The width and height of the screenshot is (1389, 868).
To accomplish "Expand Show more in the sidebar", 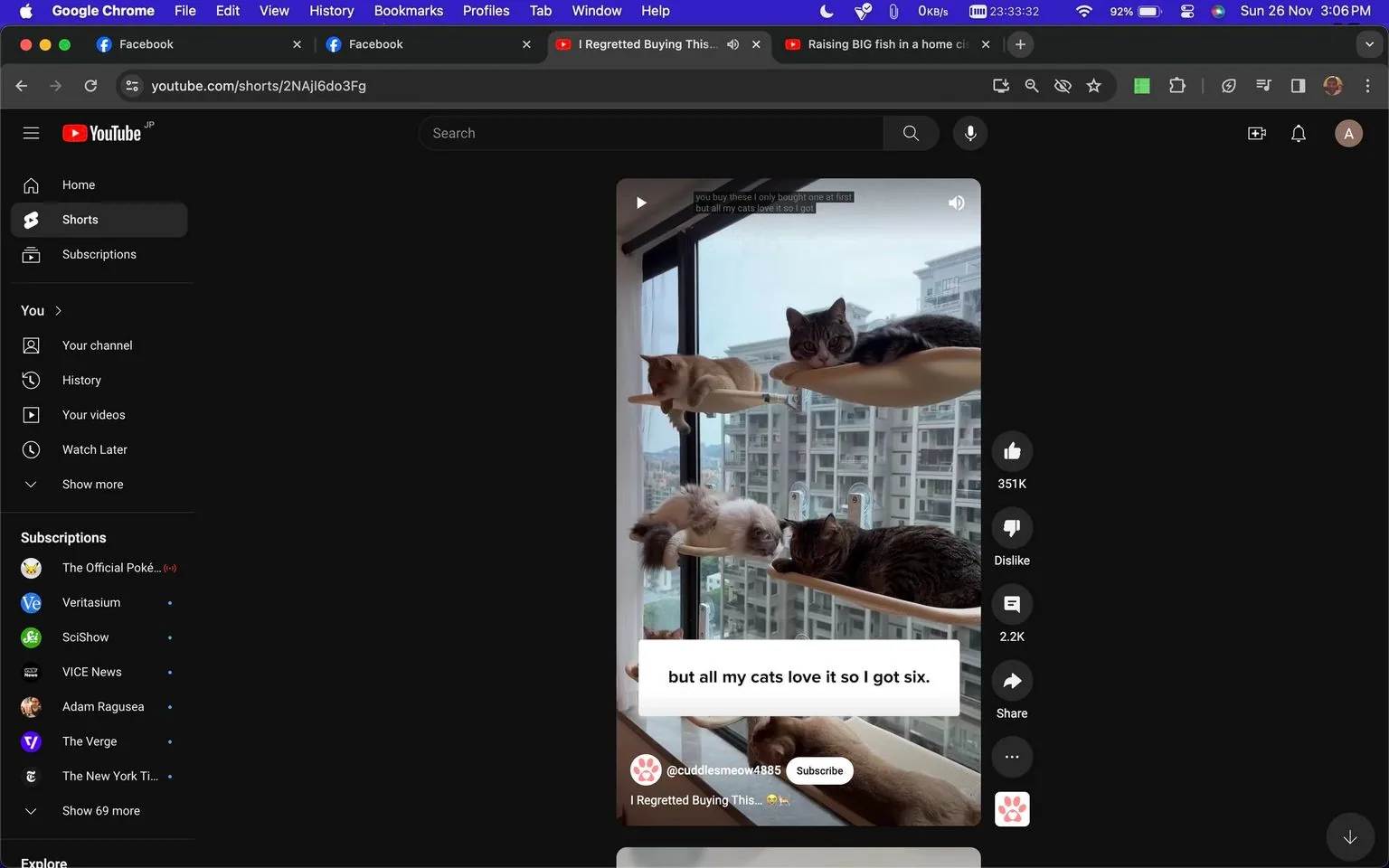I will tap(91, 484).
